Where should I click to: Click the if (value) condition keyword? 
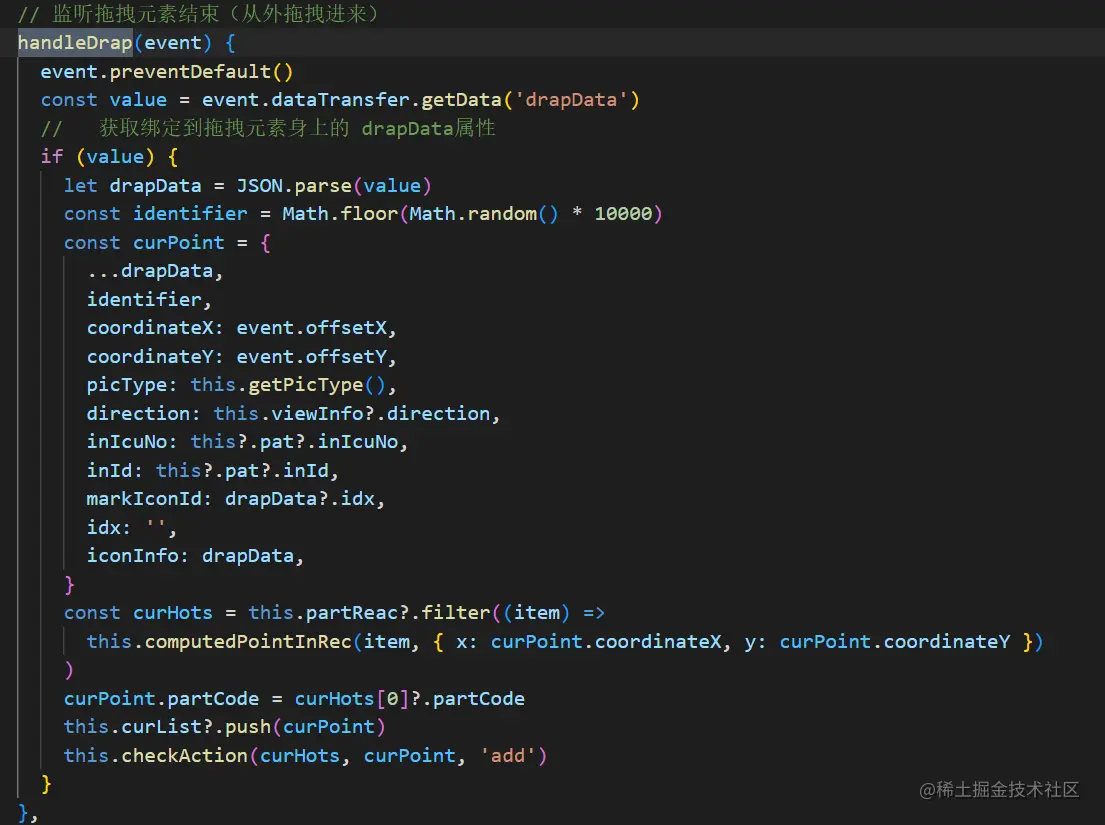pos(51,156)
